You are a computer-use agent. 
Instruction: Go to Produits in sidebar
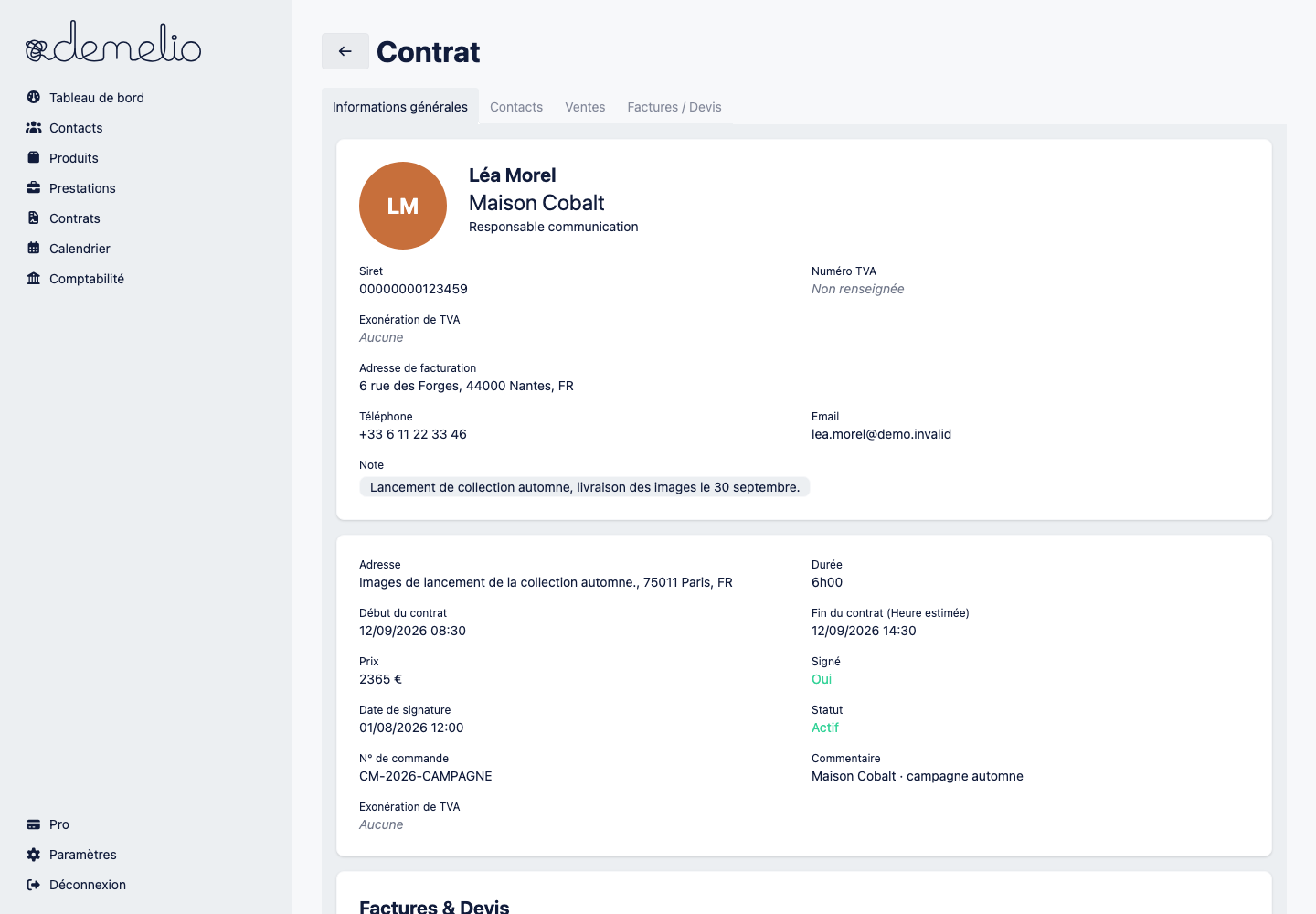(x=74, y=158)
